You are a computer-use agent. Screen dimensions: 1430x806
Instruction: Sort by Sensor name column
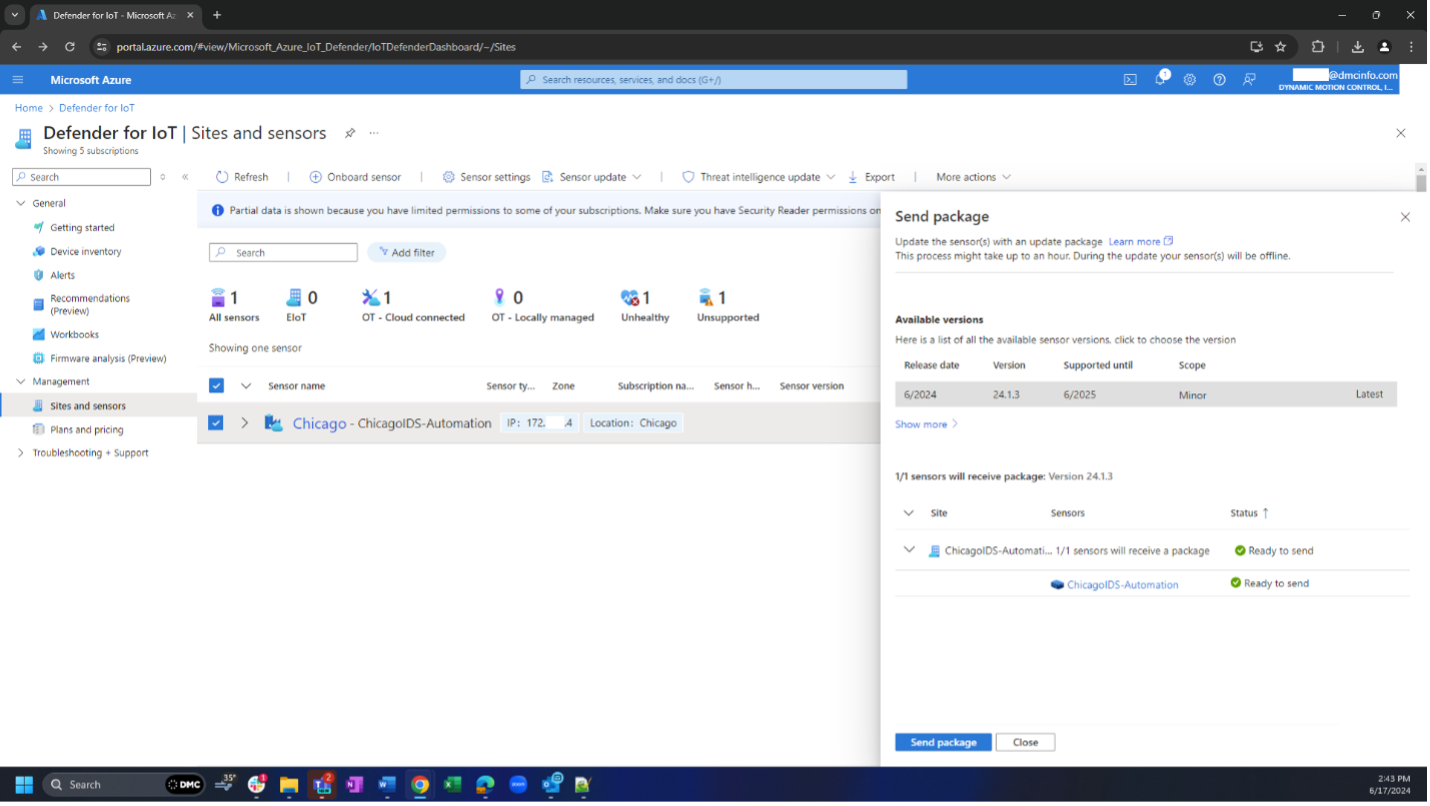[x=296, y=386]
